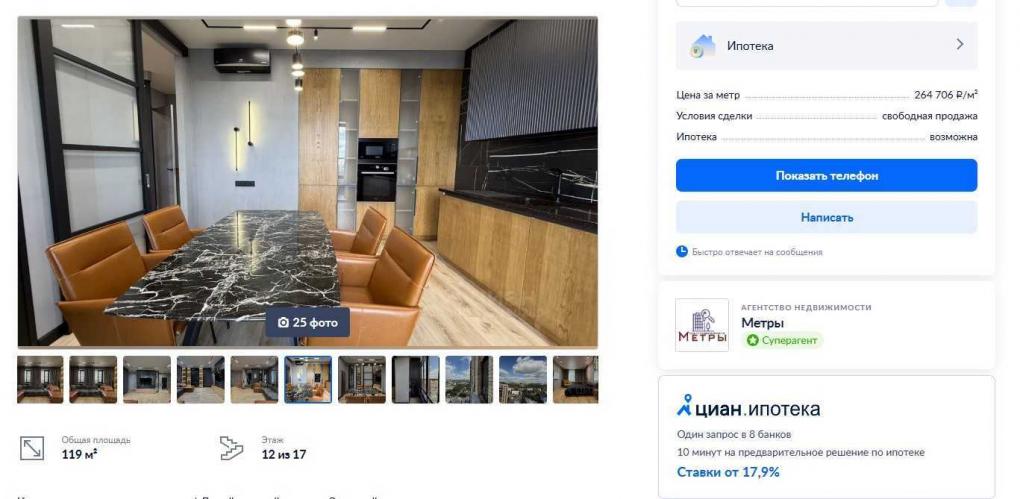Click the total area arrows icon

coord(32,449)
